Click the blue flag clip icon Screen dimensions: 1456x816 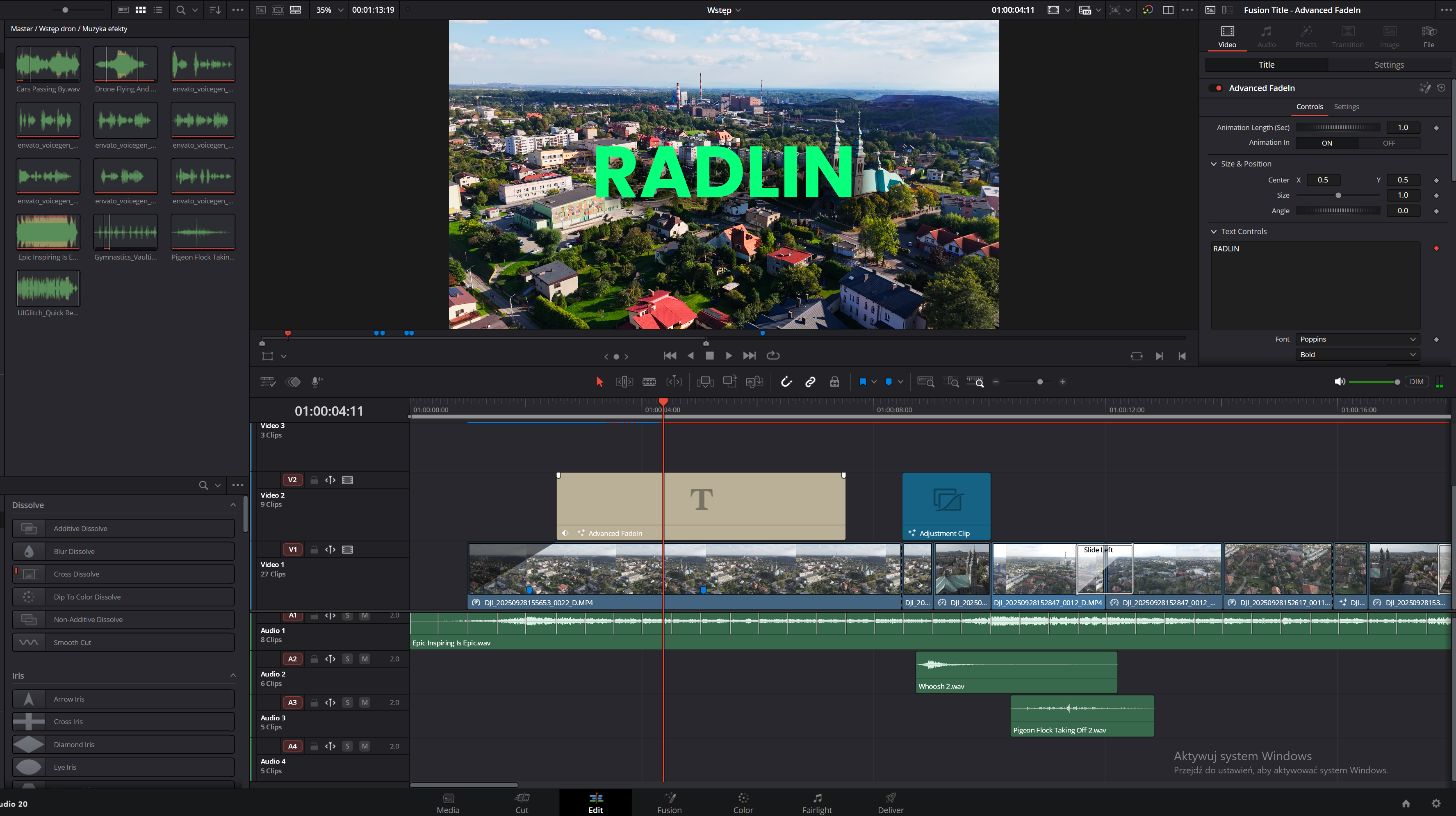(863, 382)
